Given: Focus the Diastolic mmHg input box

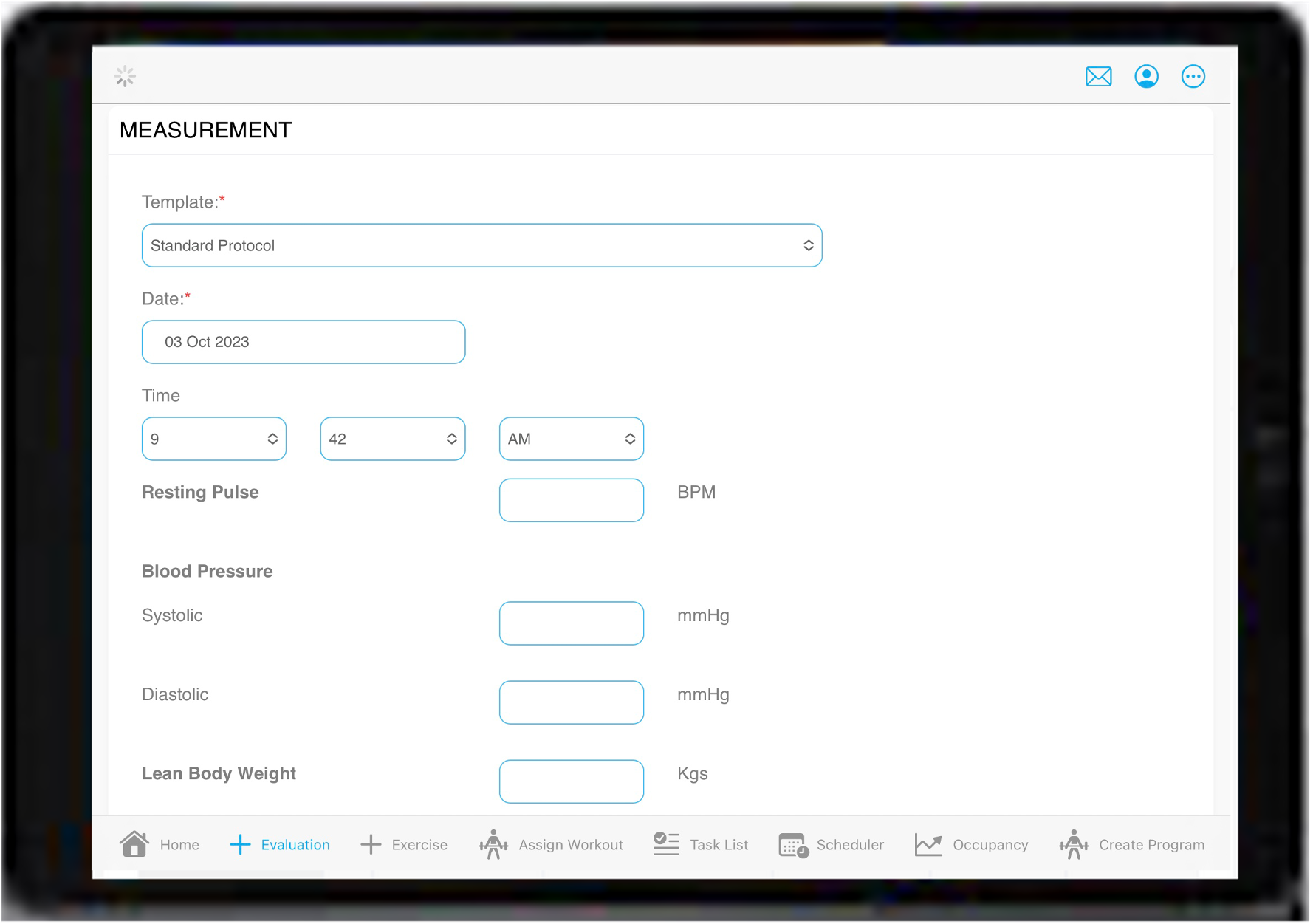Looking at the screenshot, I should [571, 702].
